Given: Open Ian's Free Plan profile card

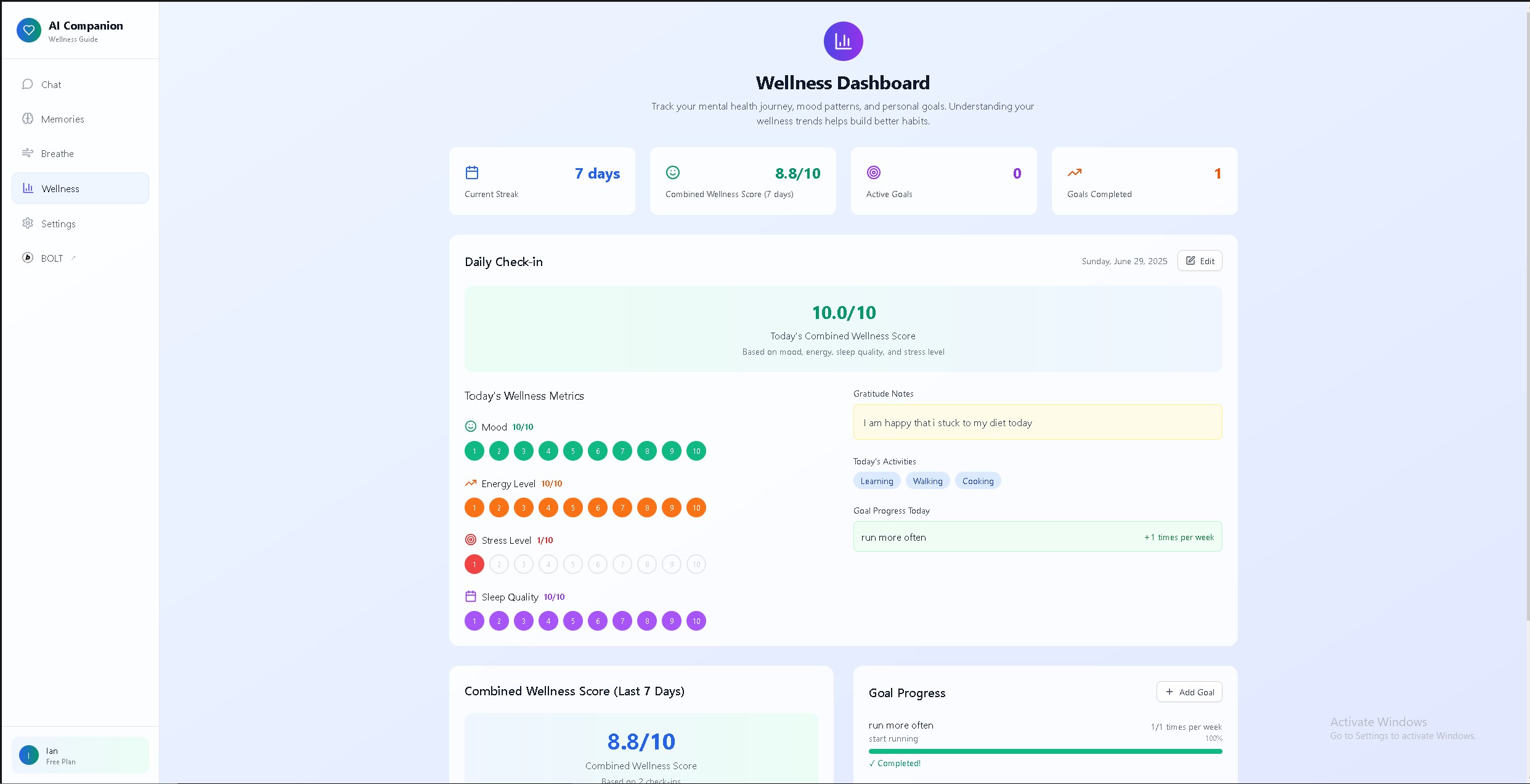Looking at the screenshot, I should pos(80,755).
